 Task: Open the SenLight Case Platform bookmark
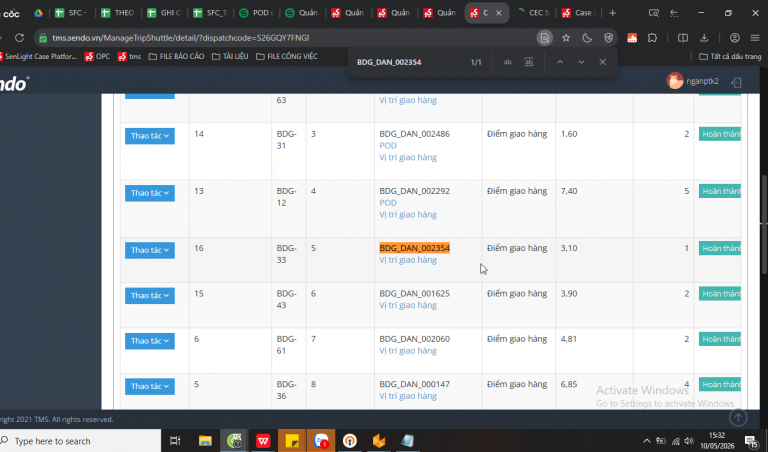tap(38, 56)
